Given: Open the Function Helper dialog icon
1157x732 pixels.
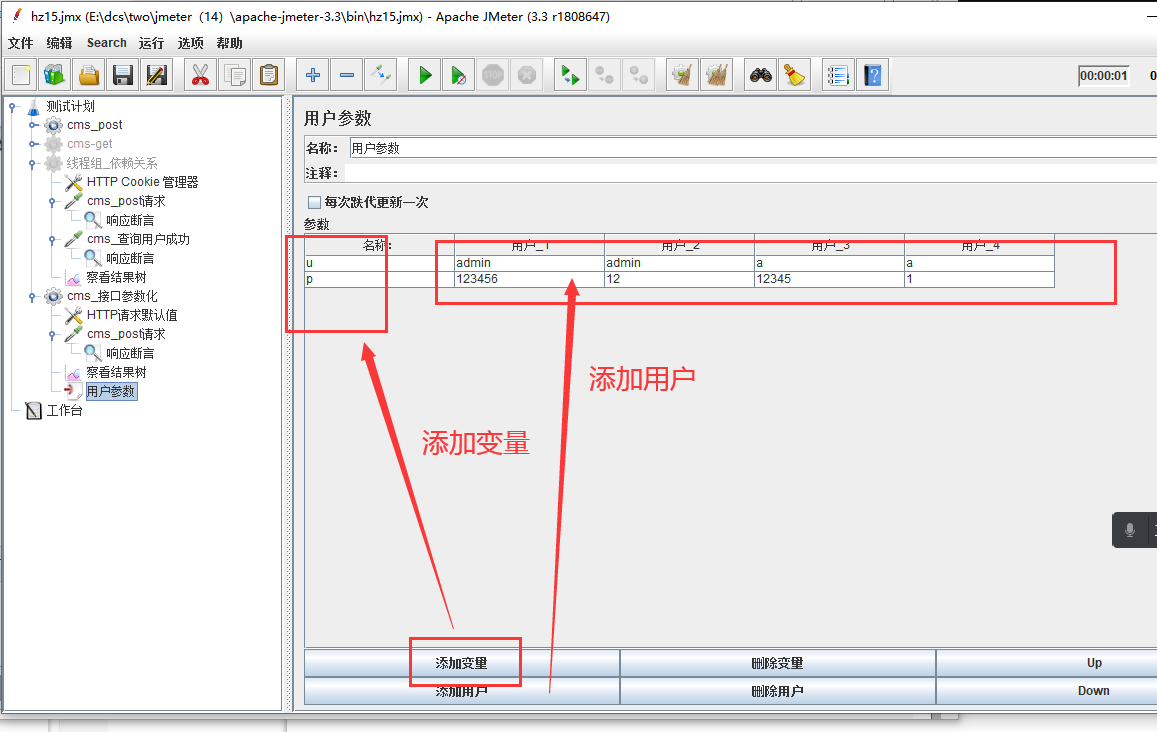Looking at the screenshot, I should coord(838,75).
